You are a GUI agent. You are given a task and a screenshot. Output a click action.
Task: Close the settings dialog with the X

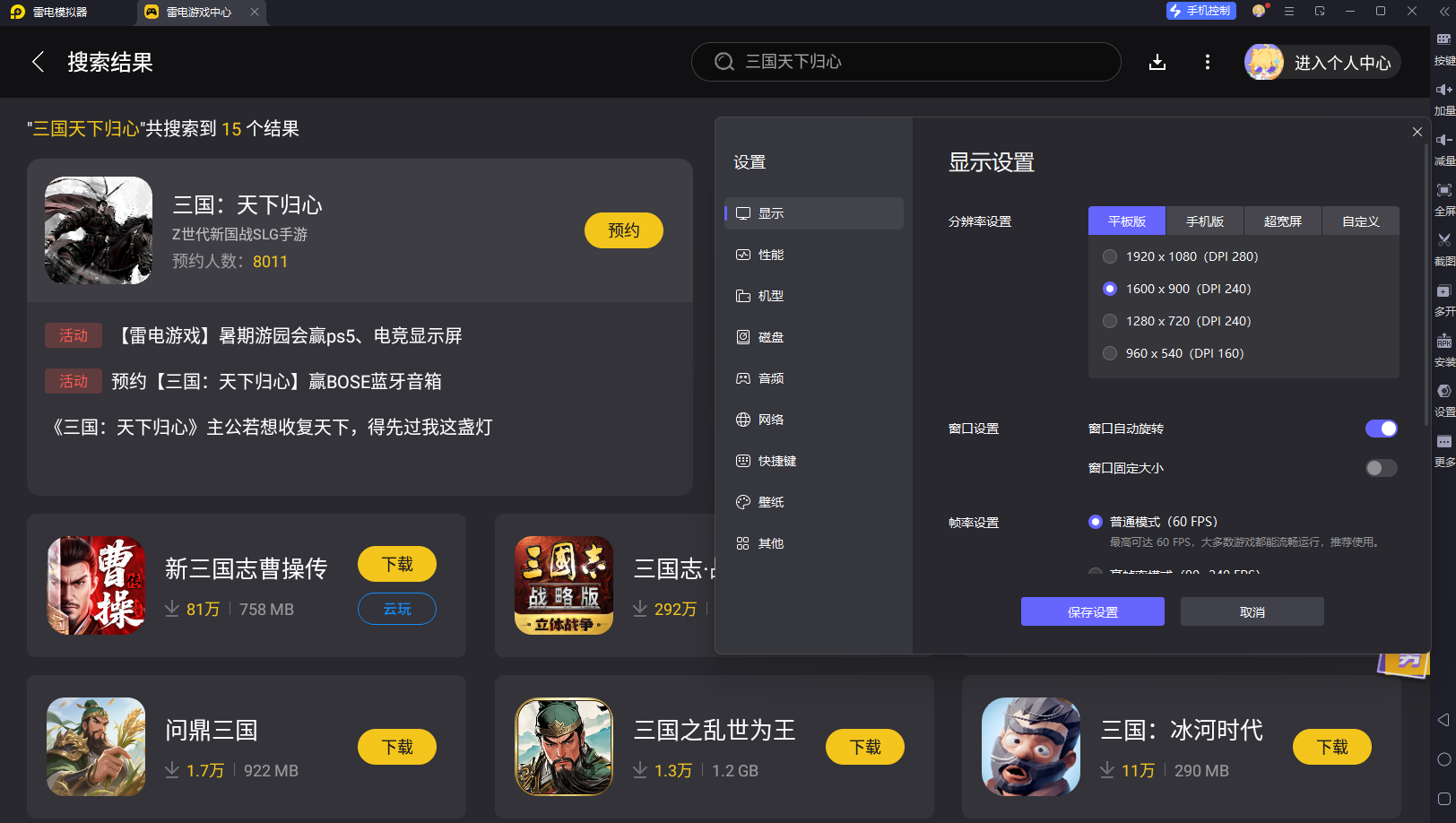click(x=1417, y=132)
